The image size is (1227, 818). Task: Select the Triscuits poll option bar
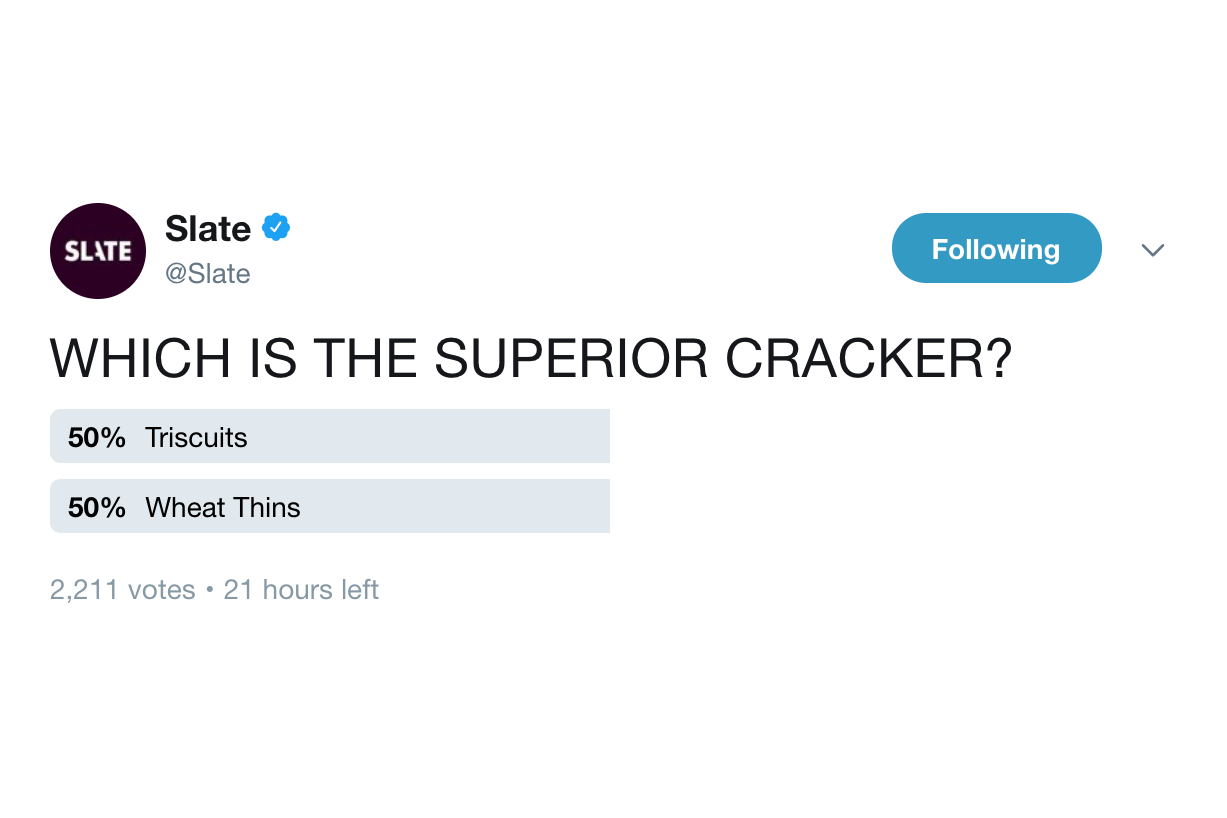pyautogui.click(x=330, y=436)
